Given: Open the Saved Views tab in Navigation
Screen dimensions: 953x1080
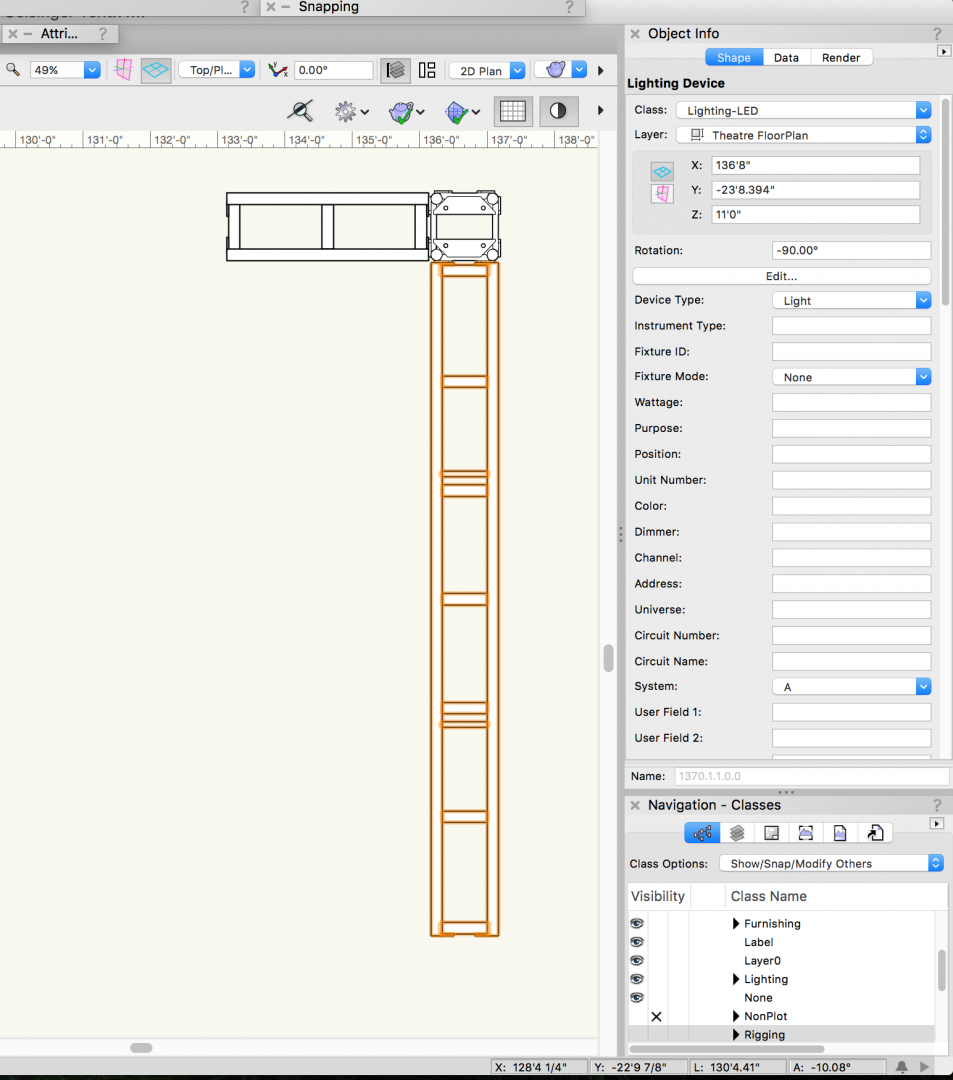Looking at the screenshot, I should point(840,833).
